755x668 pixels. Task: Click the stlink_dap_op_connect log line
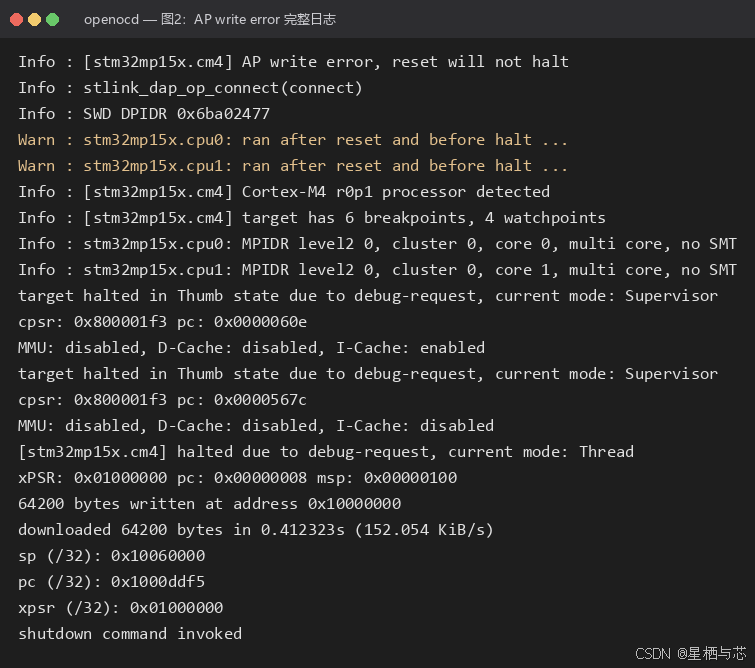click(x=190, y=88)
